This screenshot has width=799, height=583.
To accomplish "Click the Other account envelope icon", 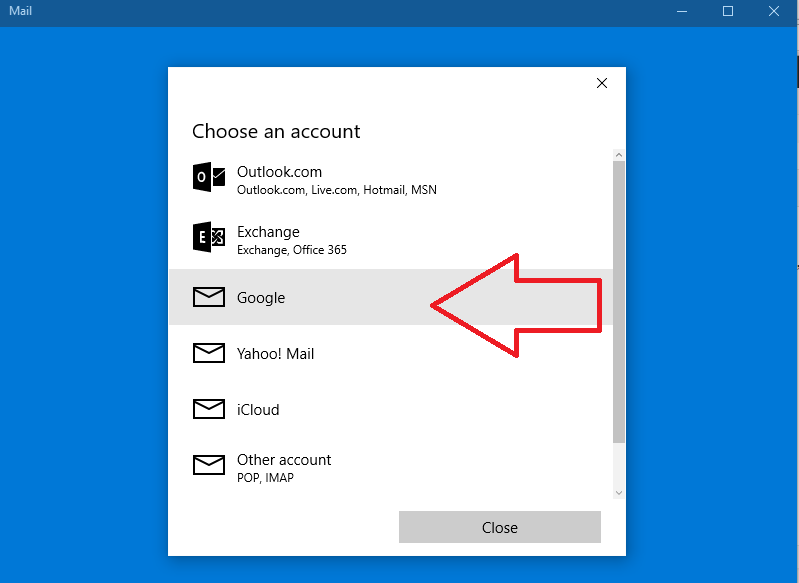I will pyautogui.click(x=209, y=465).
